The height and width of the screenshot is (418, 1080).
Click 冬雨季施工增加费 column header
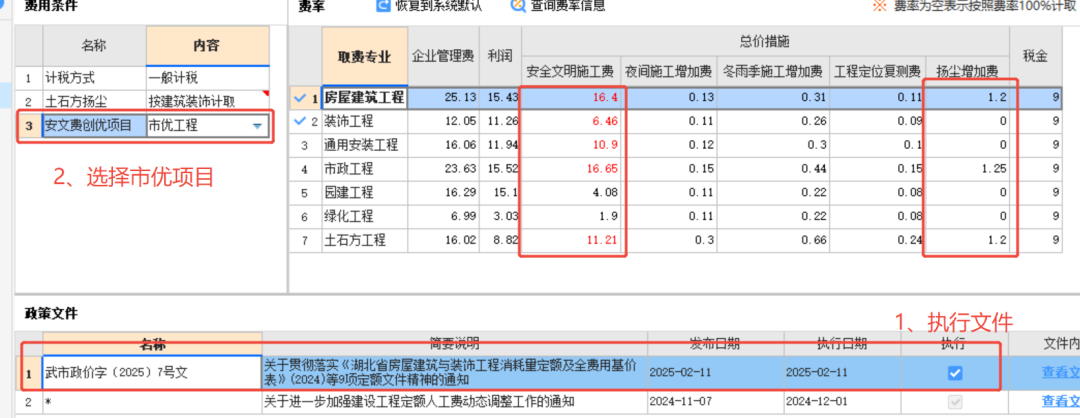coord(772,72)
